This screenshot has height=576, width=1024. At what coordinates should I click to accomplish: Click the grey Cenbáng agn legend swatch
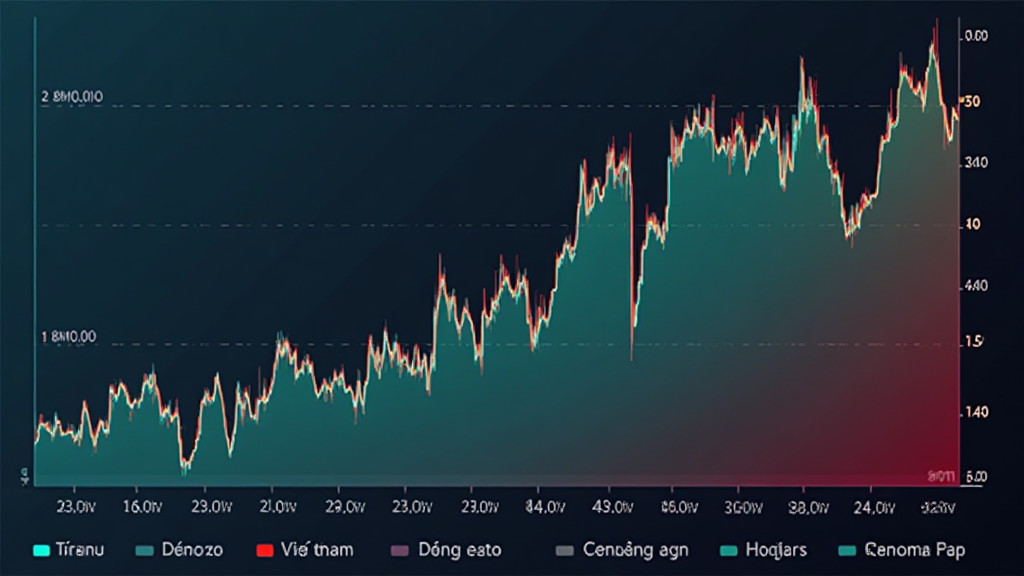pos(565,550)
